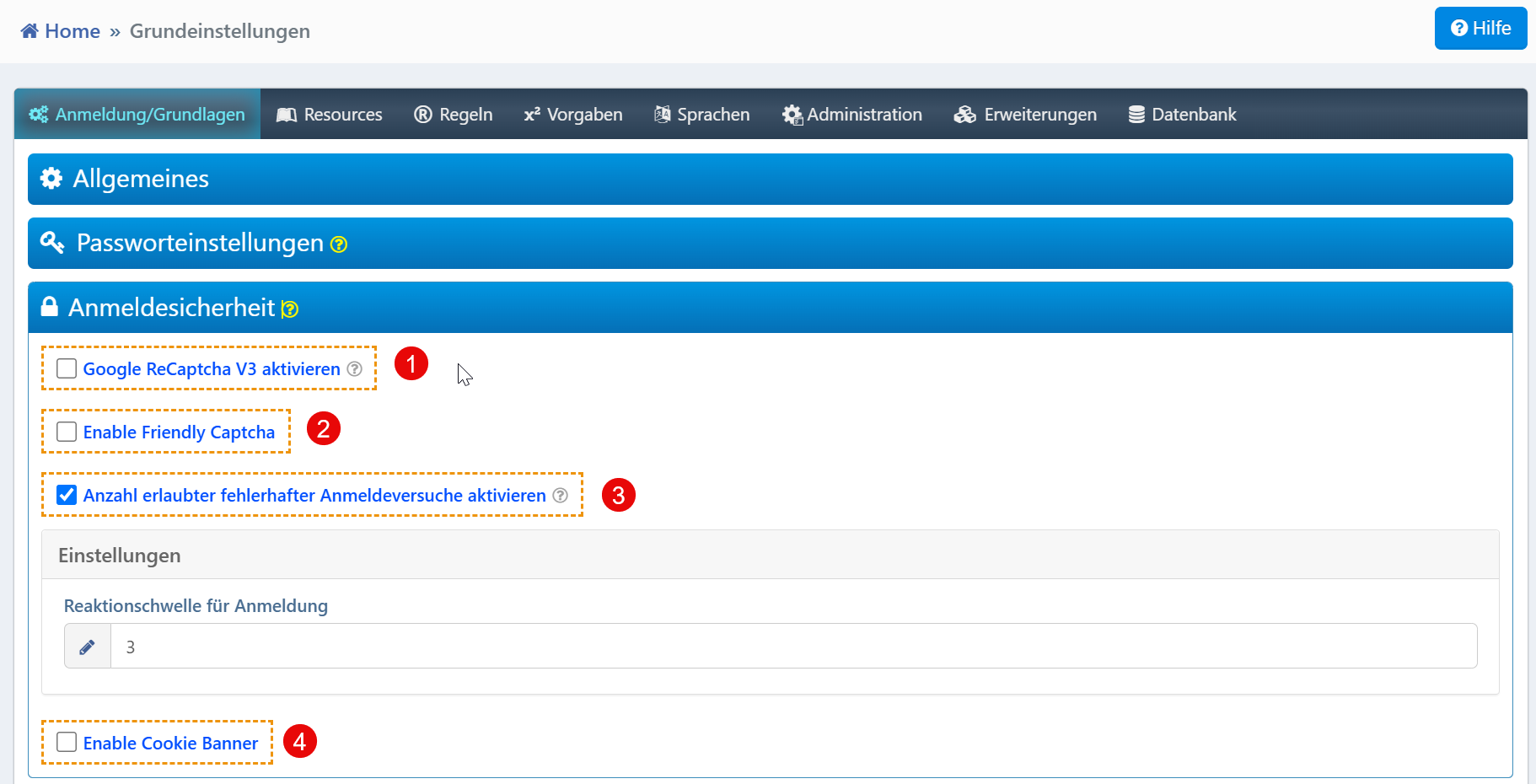This screenshot has height=784, width=1536.
Task: Click the key icon in Passworteinstellungen header
Action: [52, 243]
